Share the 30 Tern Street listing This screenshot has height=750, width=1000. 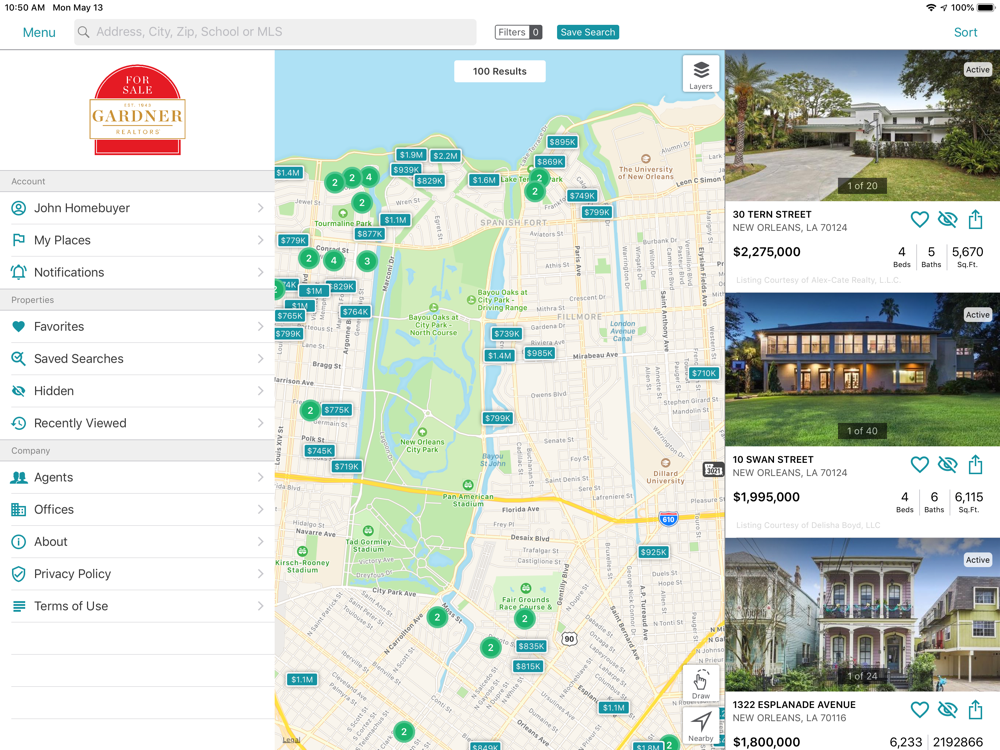tap(975, 219)
